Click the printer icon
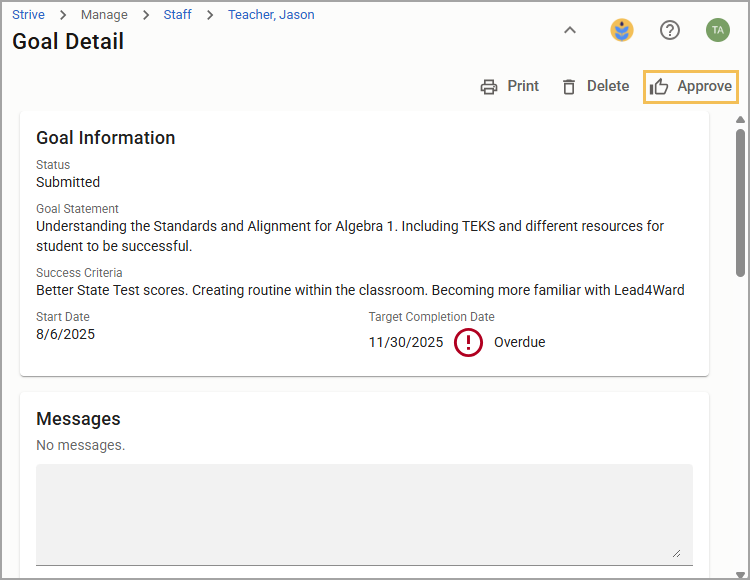The width and height of the screenshot is (750, 580). [x=488, y=87]
